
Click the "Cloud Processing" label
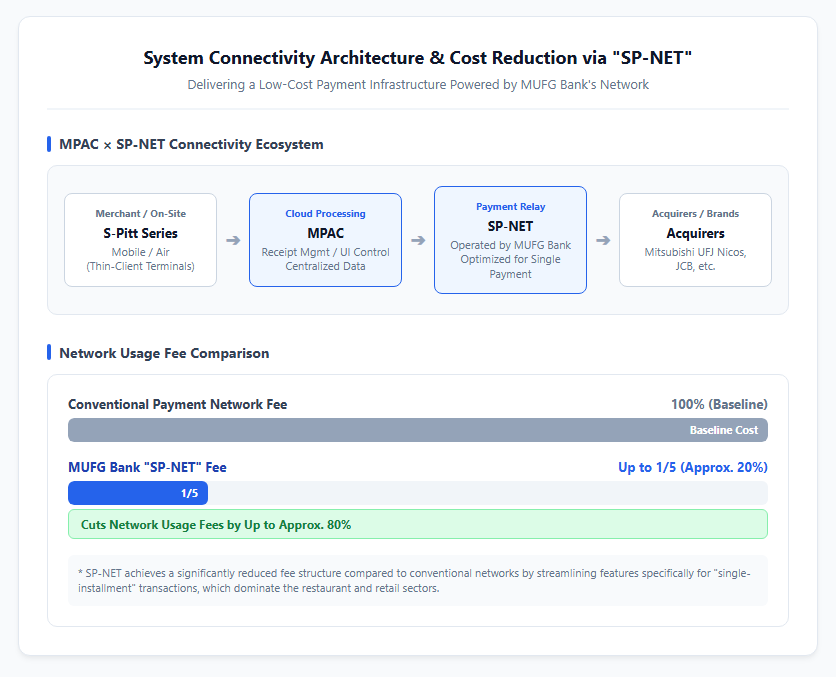tap(325, 214)
